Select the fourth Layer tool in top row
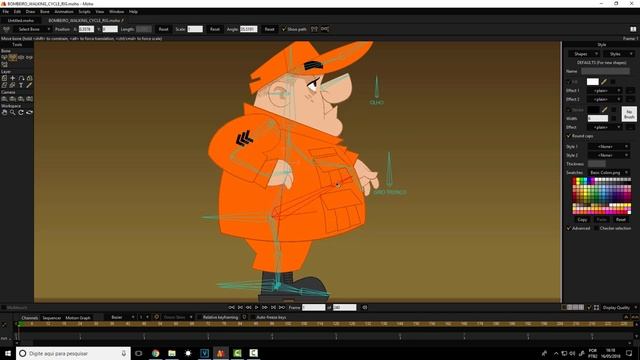 [29, 78]
